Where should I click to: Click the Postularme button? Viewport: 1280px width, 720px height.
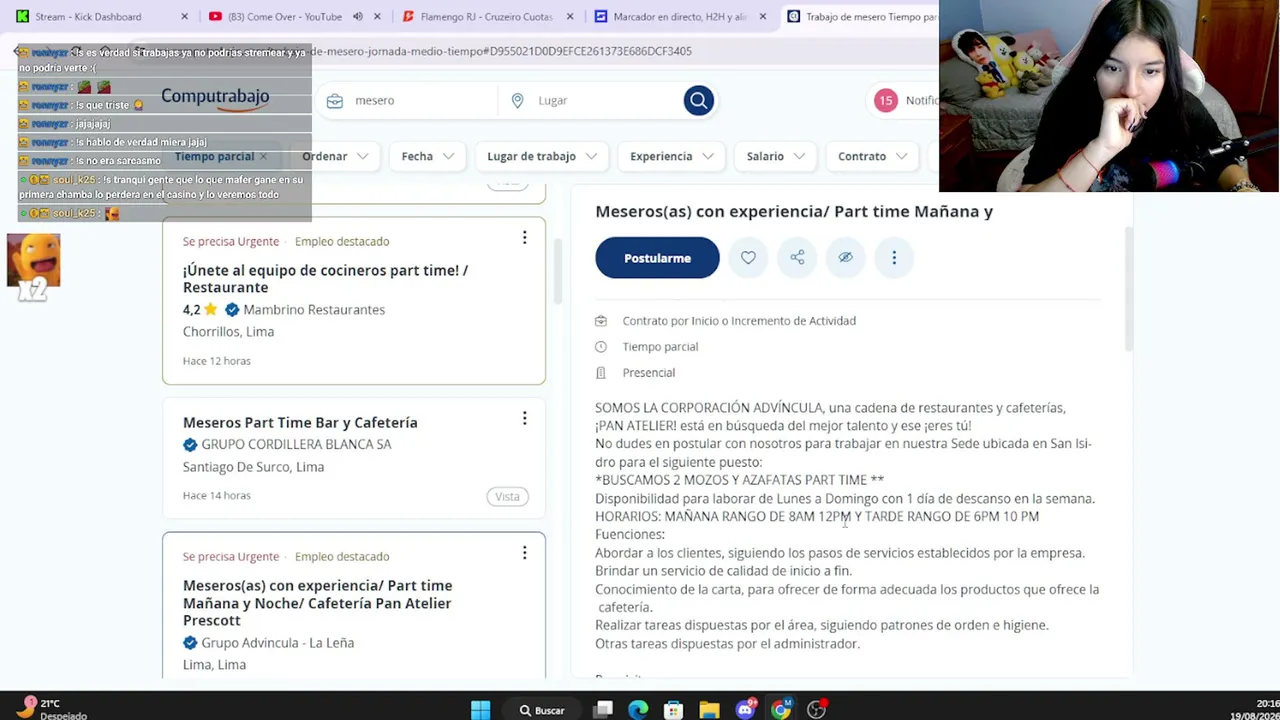click(x=657, y=258)
